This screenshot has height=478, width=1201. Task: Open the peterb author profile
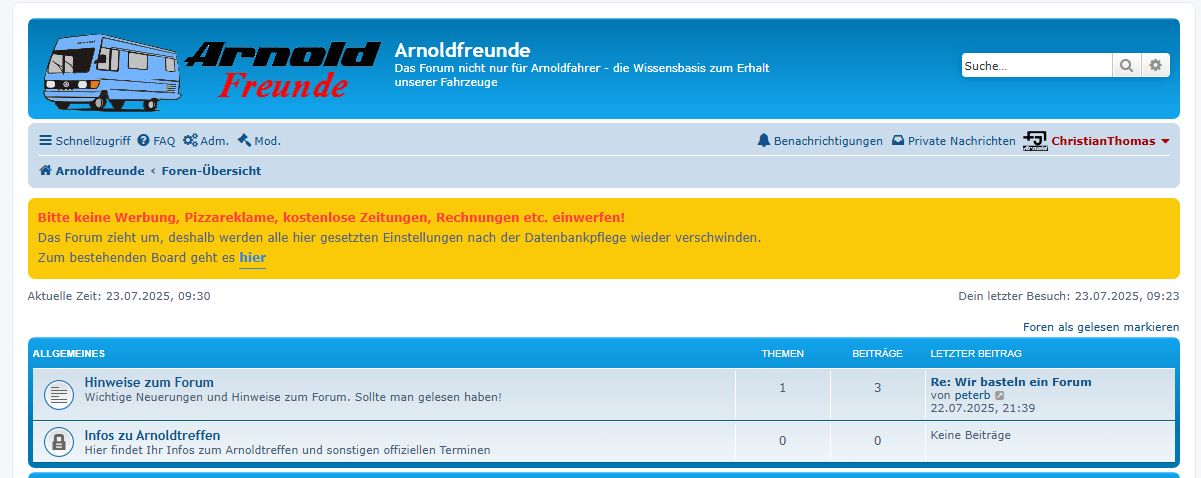click(x=973, y=395)
